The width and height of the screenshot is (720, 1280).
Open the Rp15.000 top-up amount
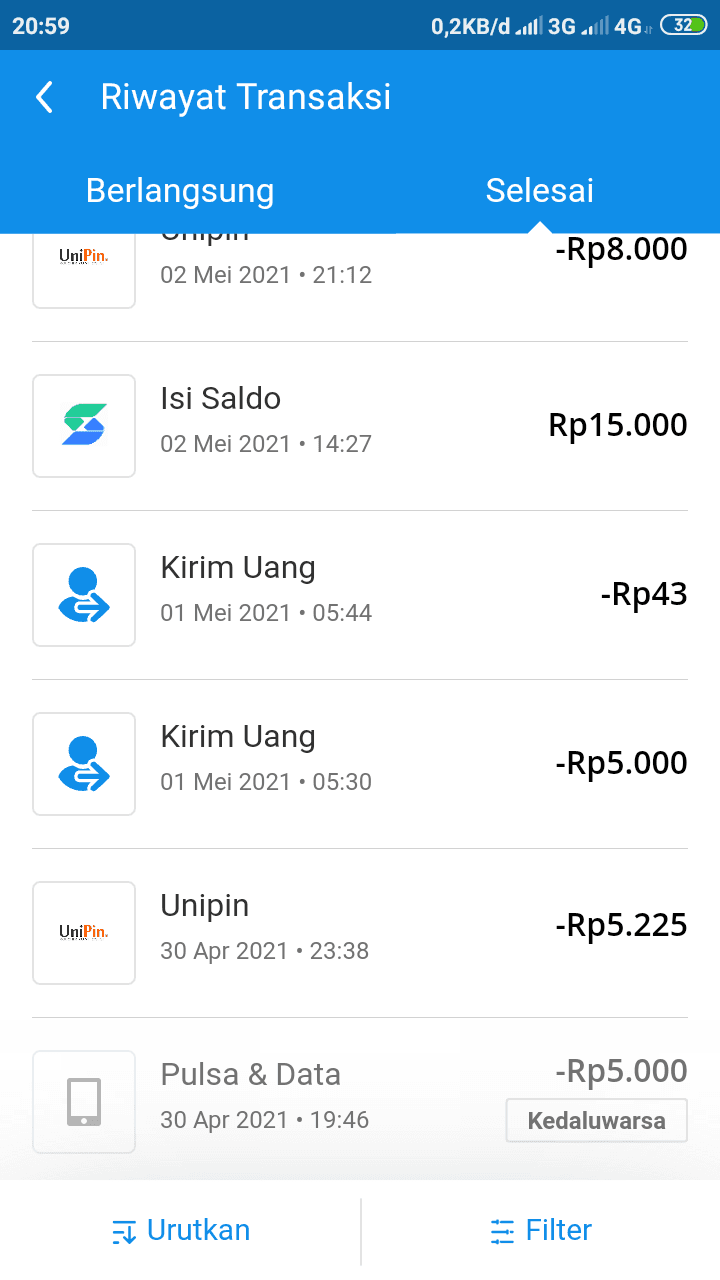(617, 425)
